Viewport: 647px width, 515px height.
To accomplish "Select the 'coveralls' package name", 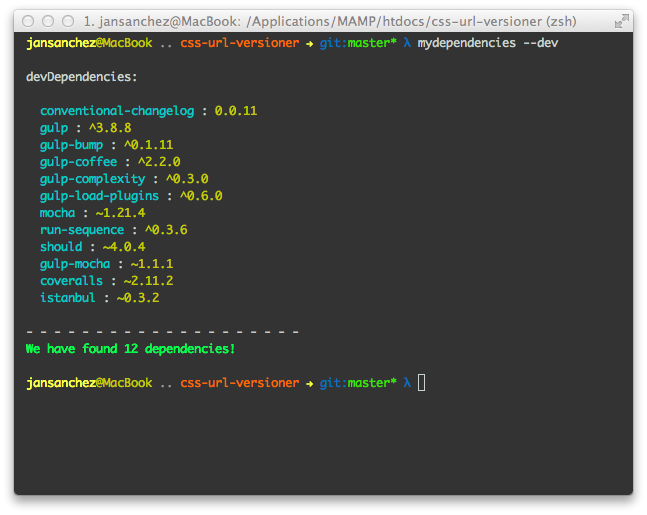I will point(71,281).
